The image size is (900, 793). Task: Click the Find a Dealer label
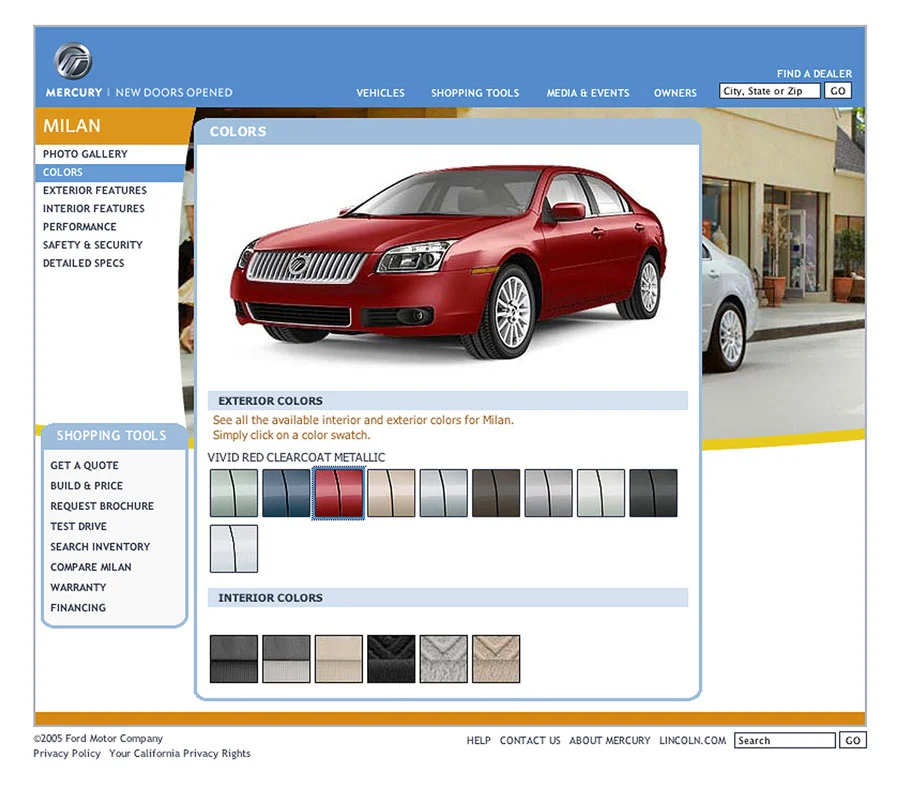814,73
